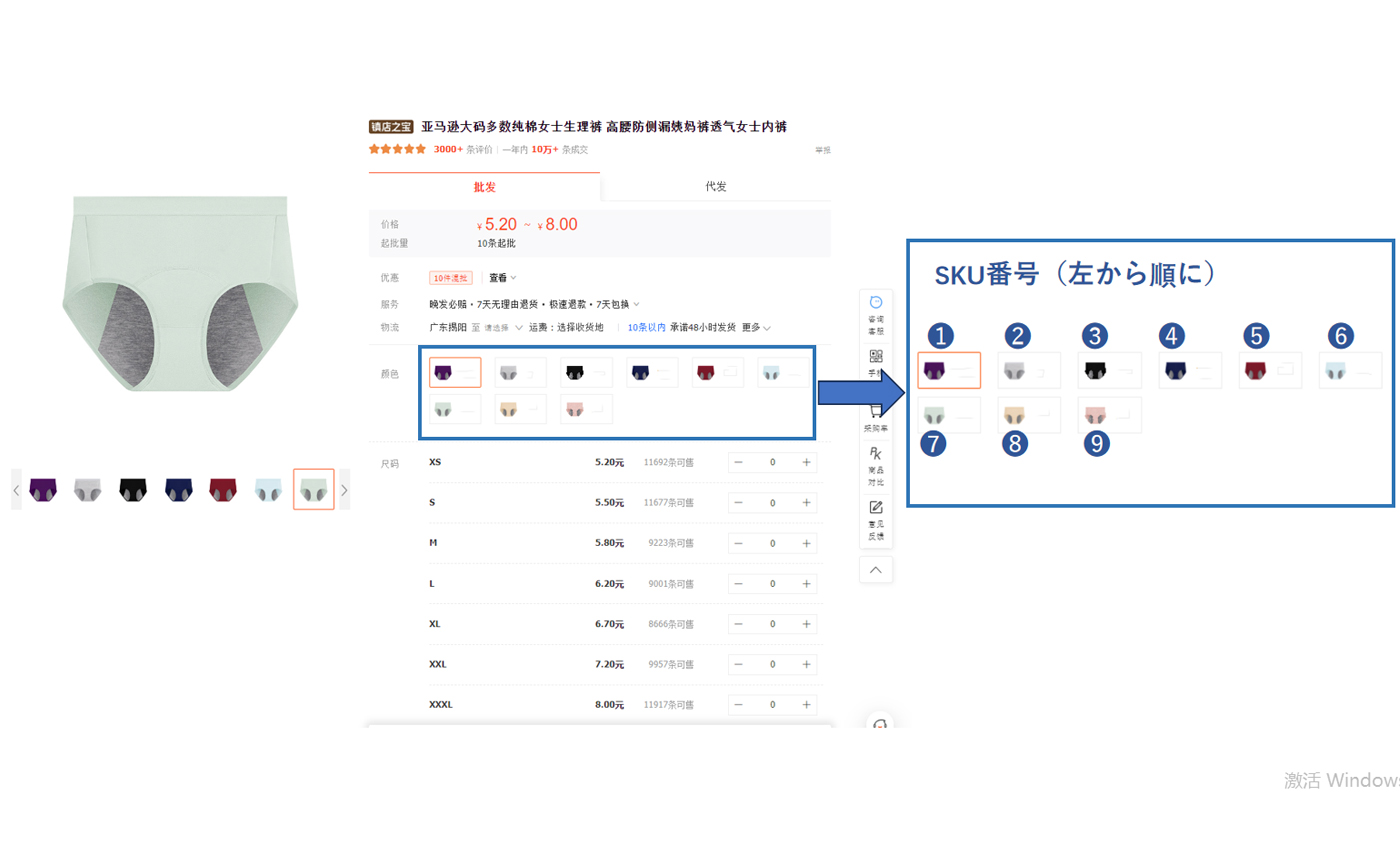Open the 3000+ 条评价 reviews link
The width and height of the screenshot is (1400, 860).
coord(462,150)
